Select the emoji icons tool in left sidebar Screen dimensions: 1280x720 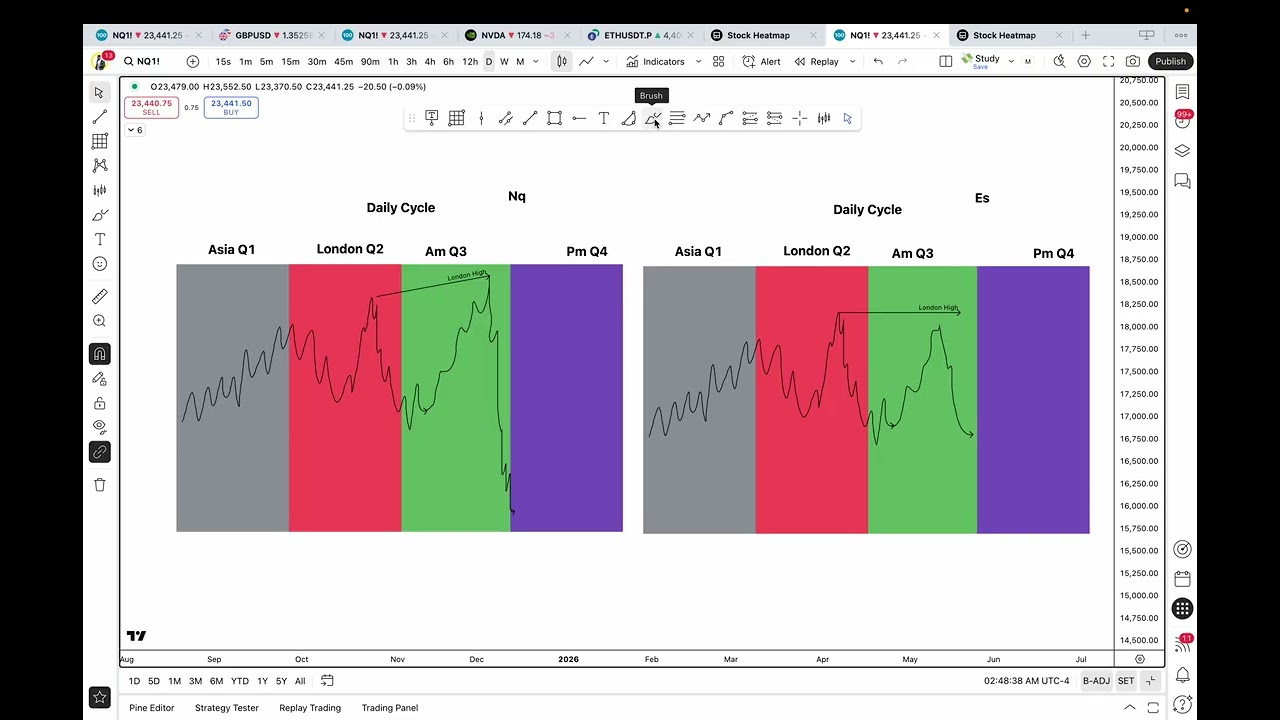(x=99, y=264)
